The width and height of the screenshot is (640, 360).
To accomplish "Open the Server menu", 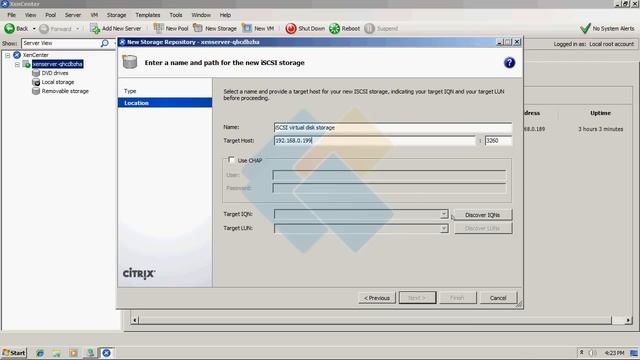I will 73,15.
